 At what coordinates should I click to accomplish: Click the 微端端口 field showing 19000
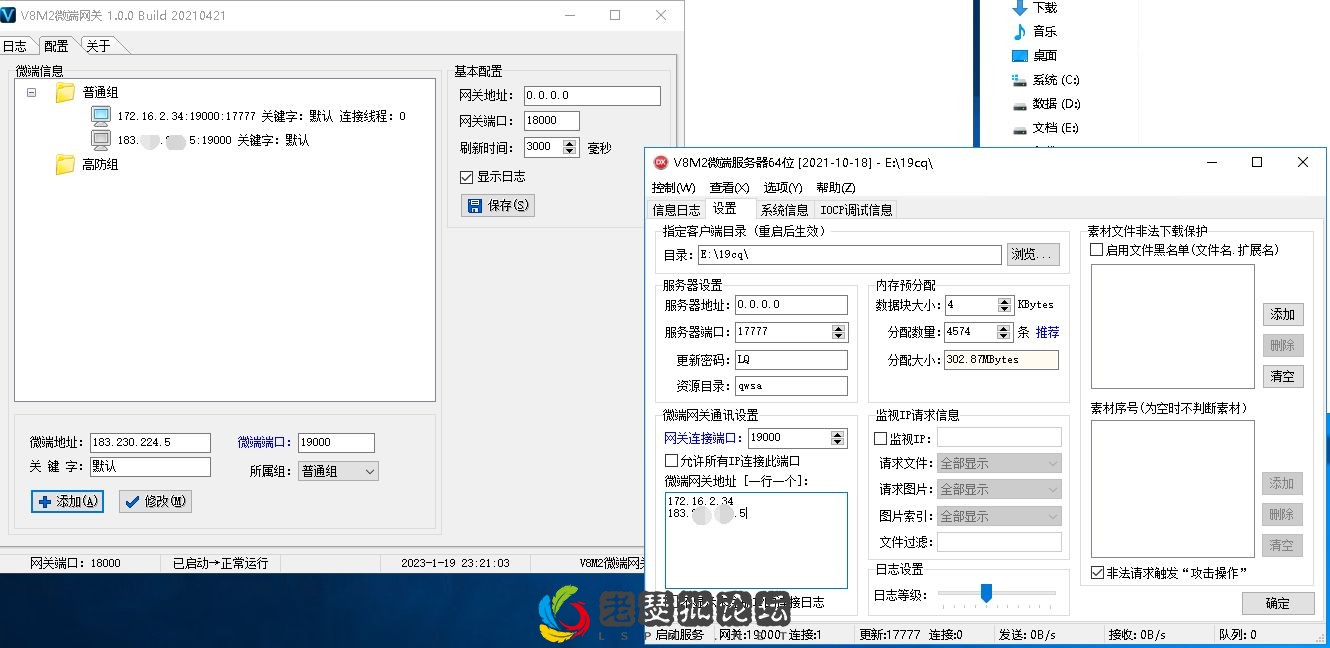coord(336,443)
